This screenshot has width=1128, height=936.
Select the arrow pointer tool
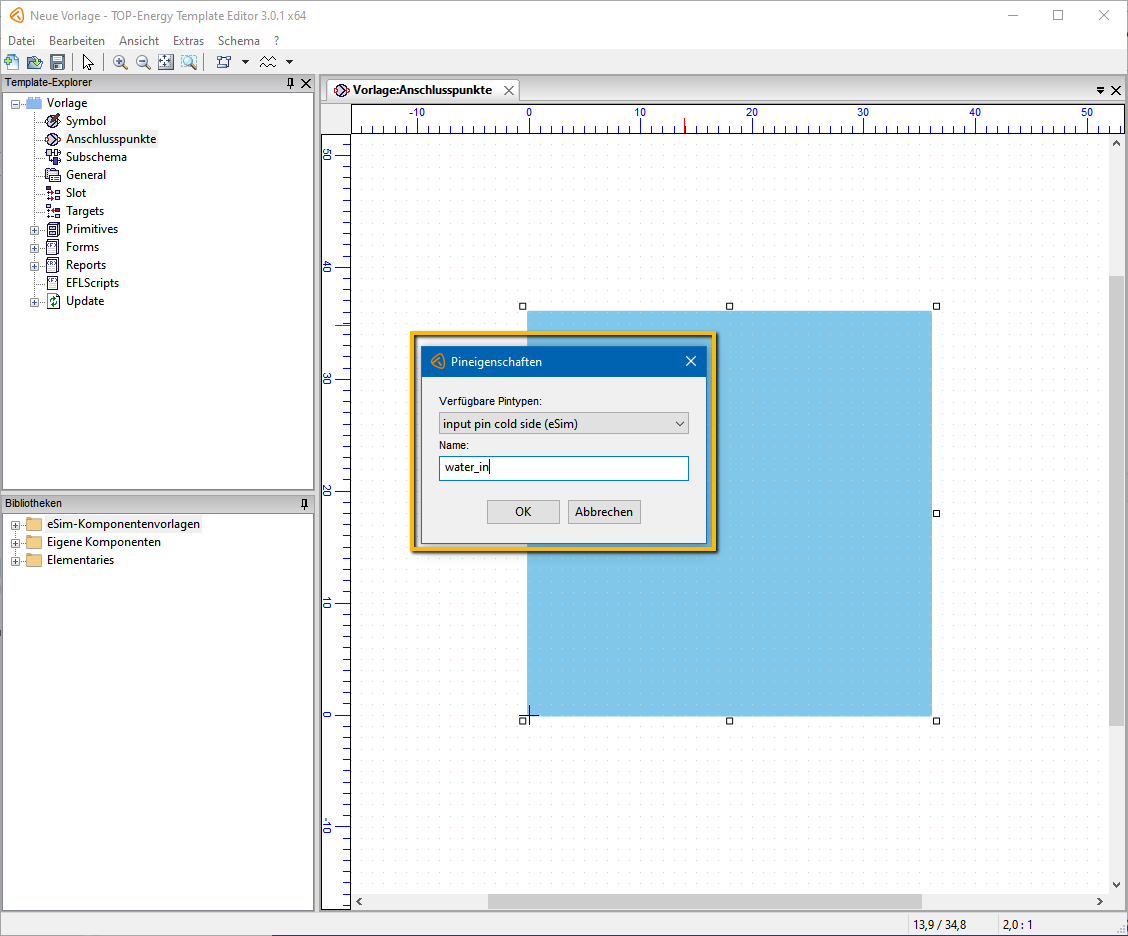pyautogui.click(x=88, y=62)
